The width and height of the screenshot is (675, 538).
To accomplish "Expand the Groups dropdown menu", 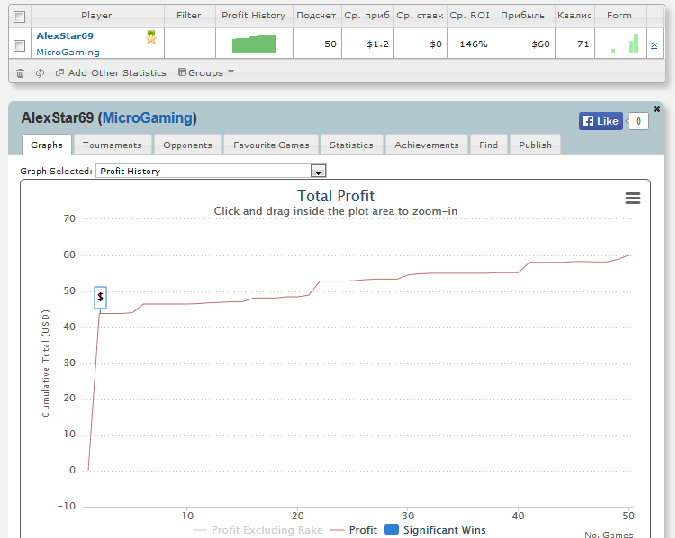I will coord(206,72).
